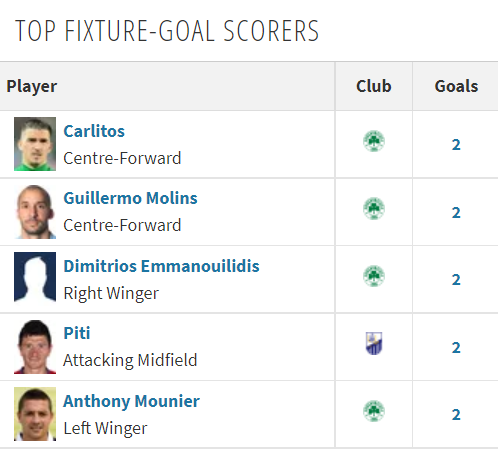The height and width of the screenshot is (449, 498).
Task: Open Carlitos player profile link
Action: 94,131
